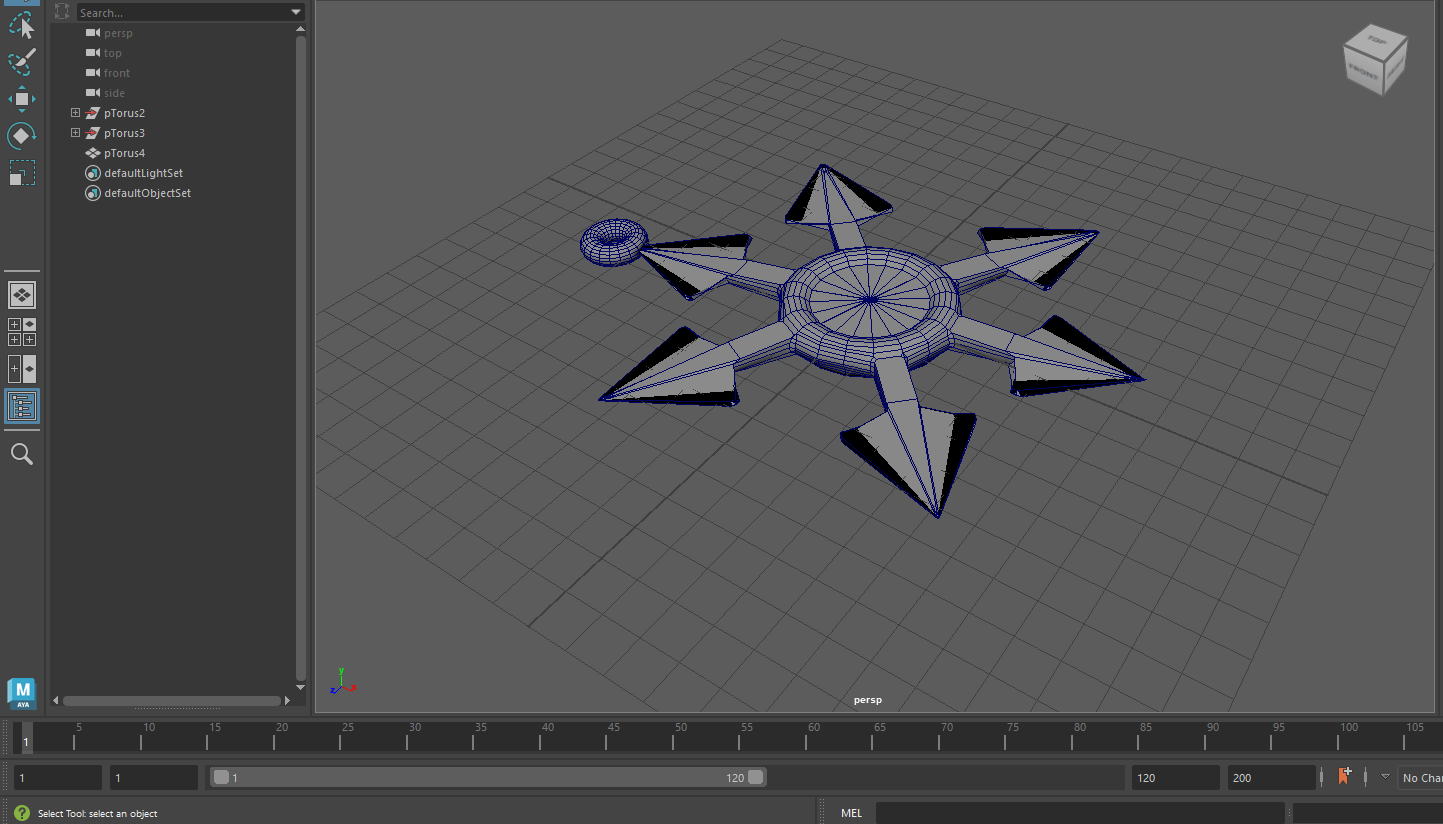Open the Outliner magnifier search icon
Screen dimensions: 1443x824
[21, 454]
